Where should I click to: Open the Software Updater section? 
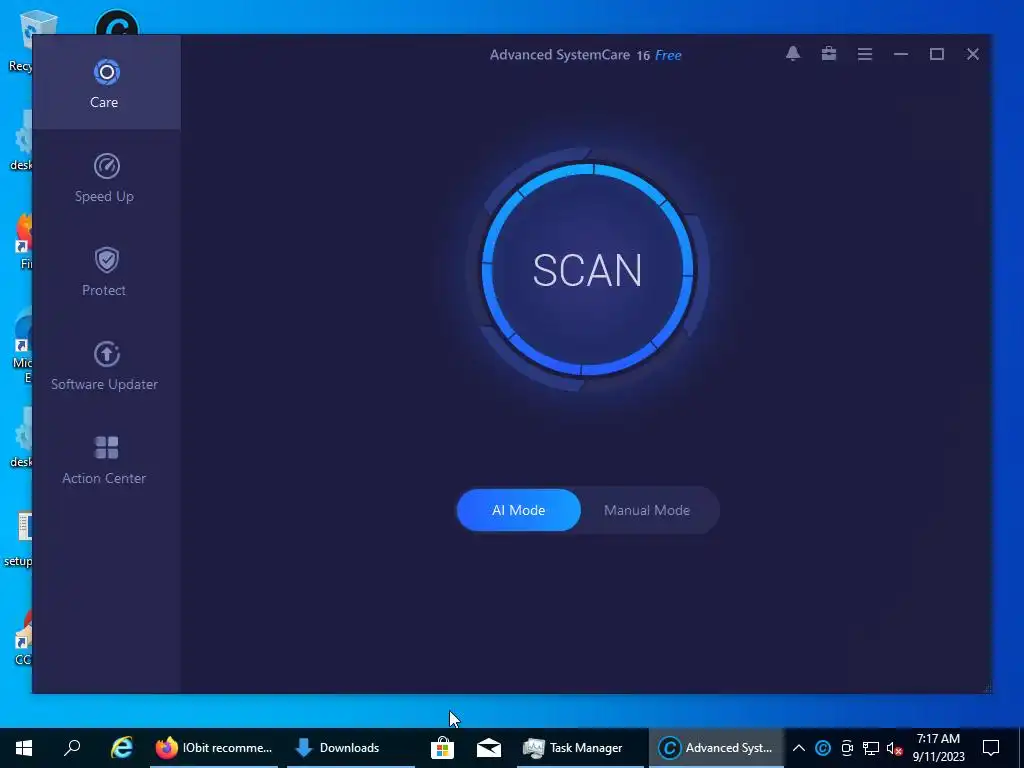pyautogui.click(x=104, y=366)
